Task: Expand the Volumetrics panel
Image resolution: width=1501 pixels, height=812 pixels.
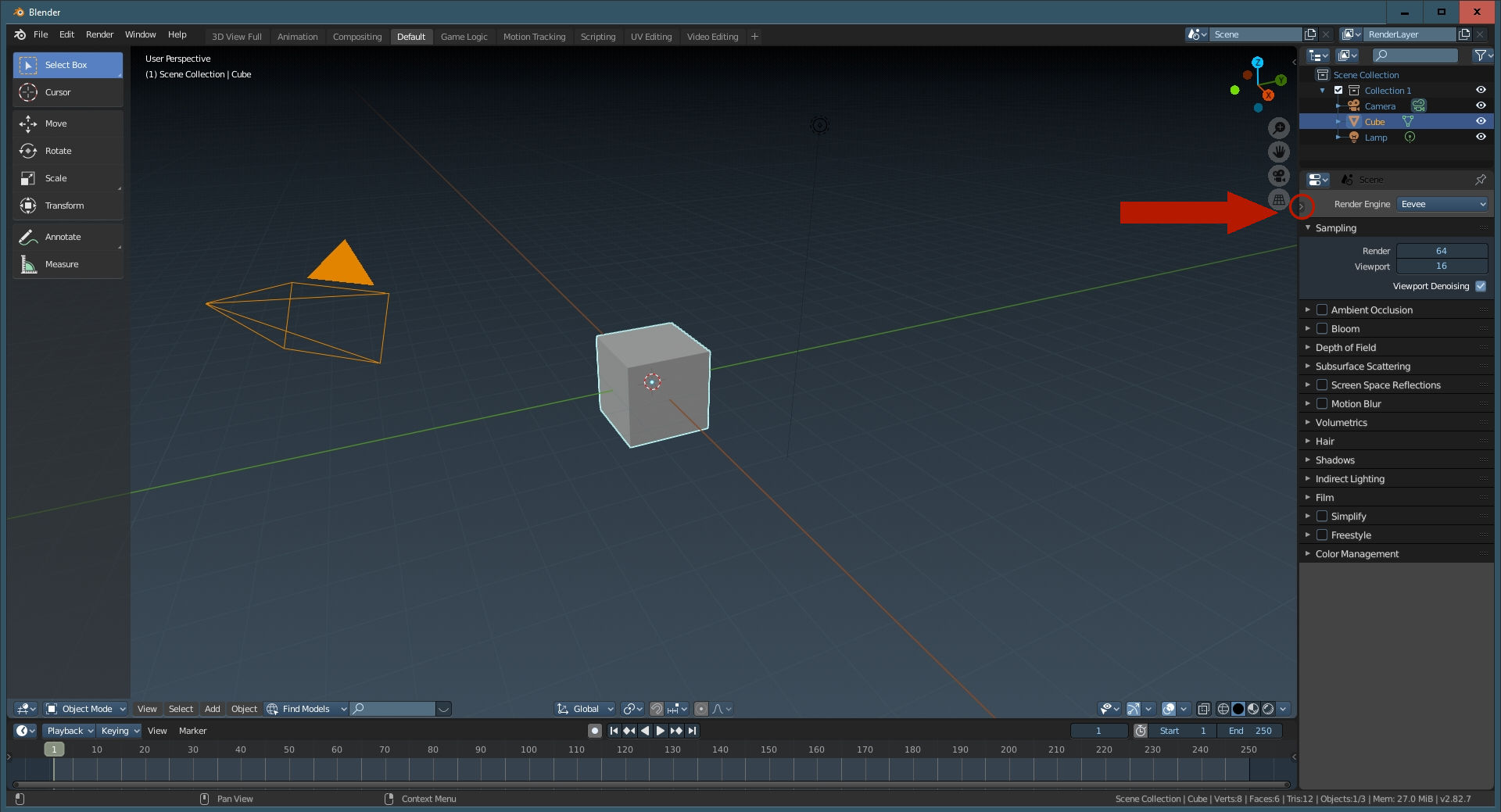Action: click(x=1341, y=423)
